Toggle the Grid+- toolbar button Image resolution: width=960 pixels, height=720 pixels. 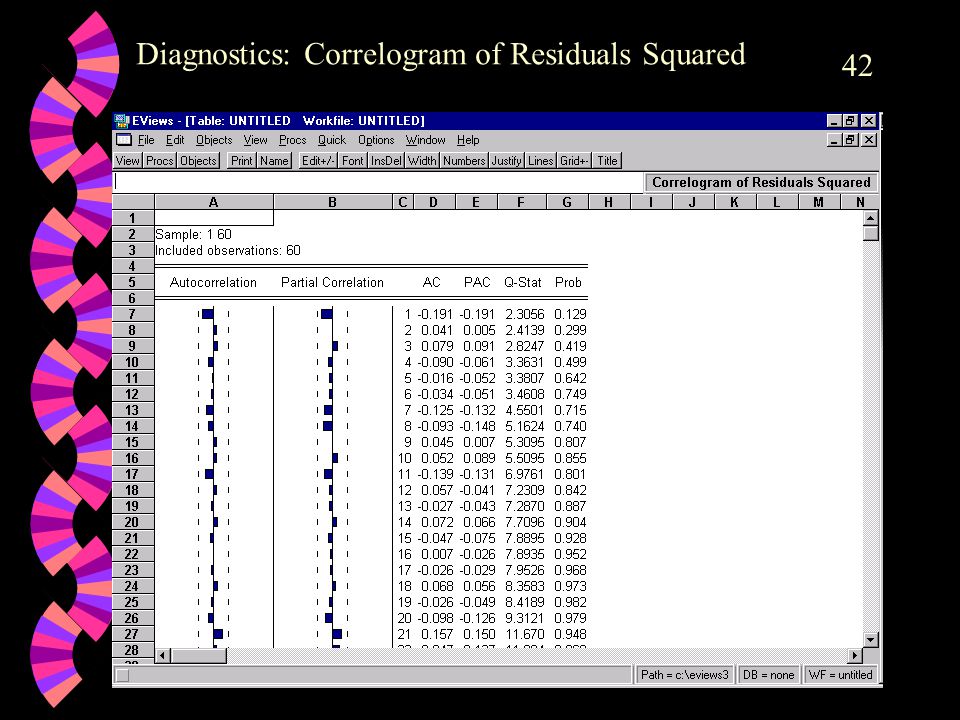pos(574,160)
